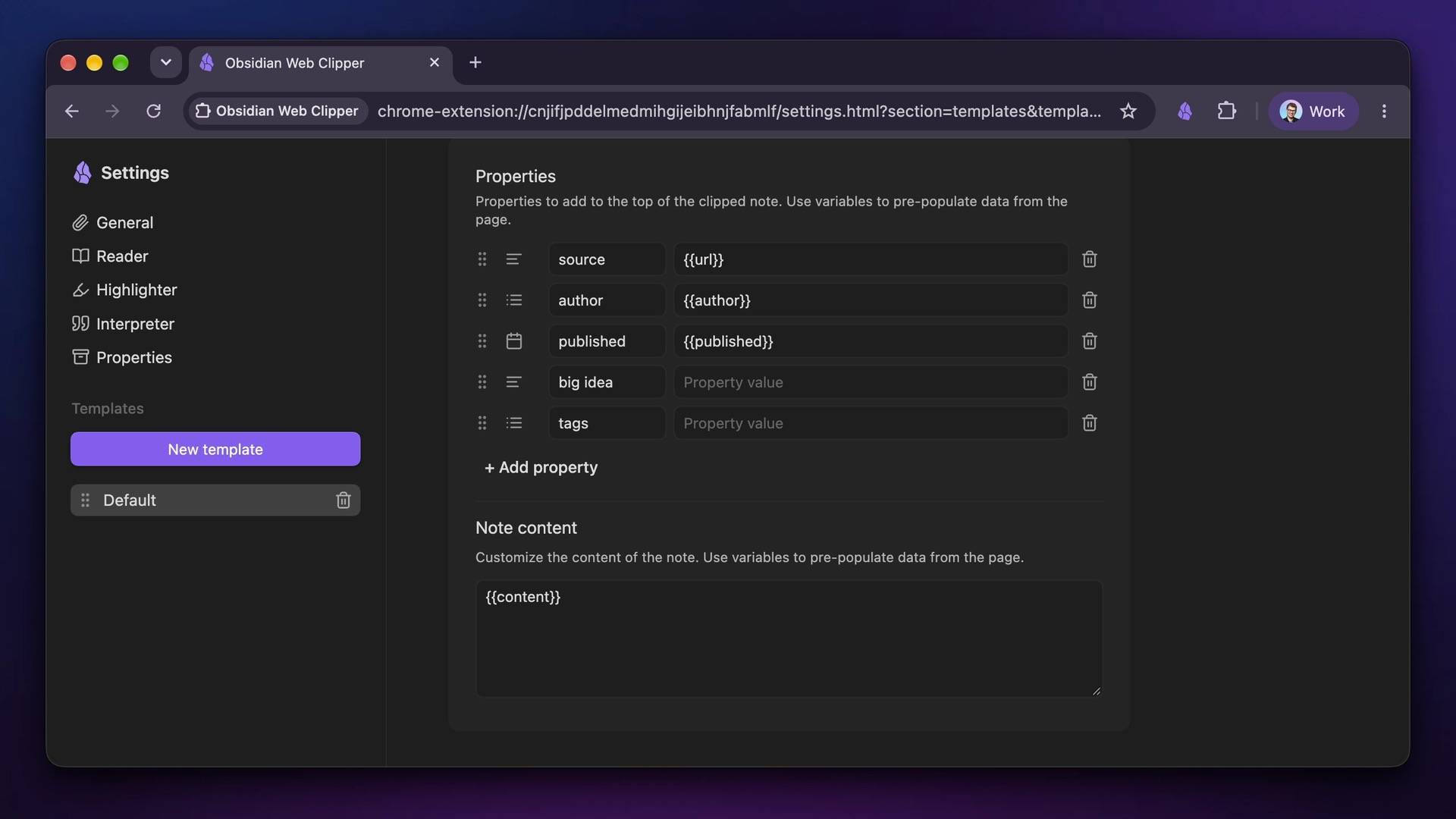The image size is (1456, 819).
Task: Change type of author property
Action: (513, 300)
